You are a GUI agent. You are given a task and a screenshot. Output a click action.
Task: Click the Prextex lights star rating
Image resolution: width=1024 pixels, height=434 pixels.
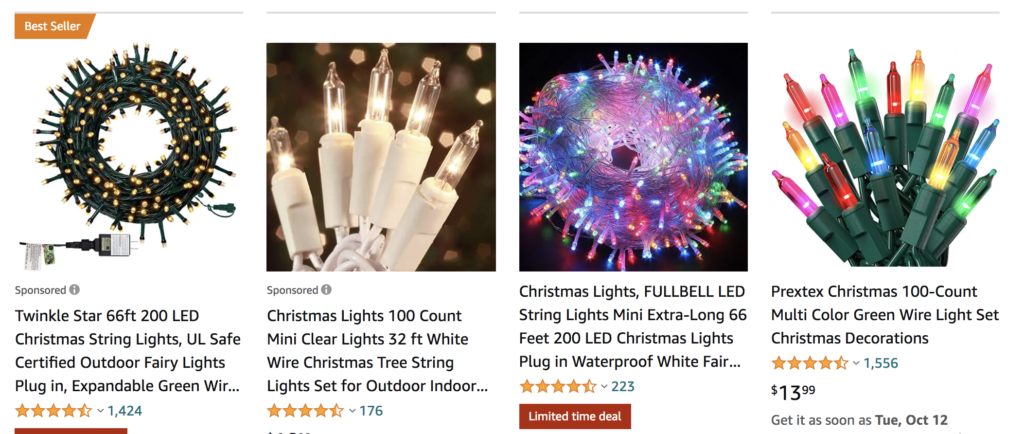tap(810, 362)
